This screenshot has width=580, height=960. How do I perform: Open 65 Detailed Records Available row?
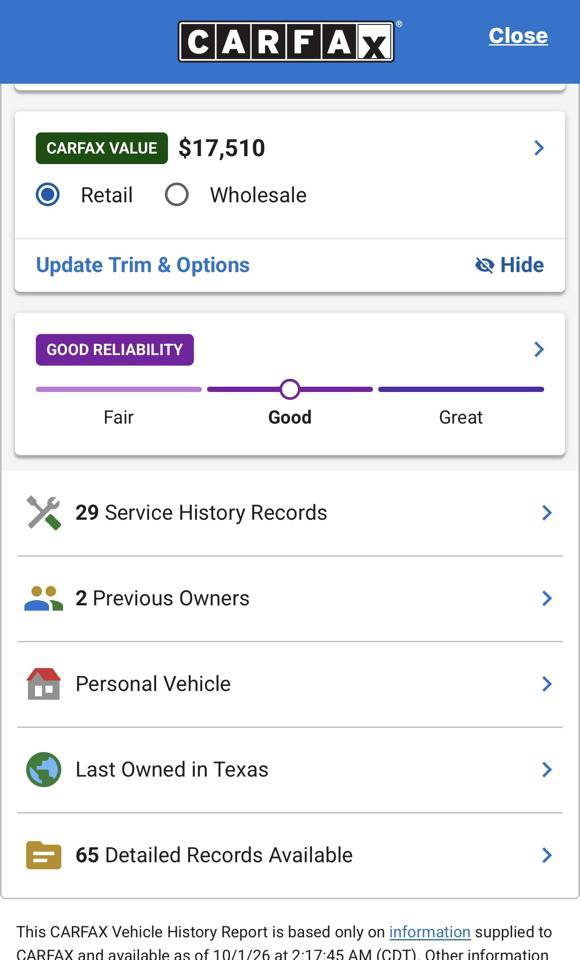click(x=290, y=855)
